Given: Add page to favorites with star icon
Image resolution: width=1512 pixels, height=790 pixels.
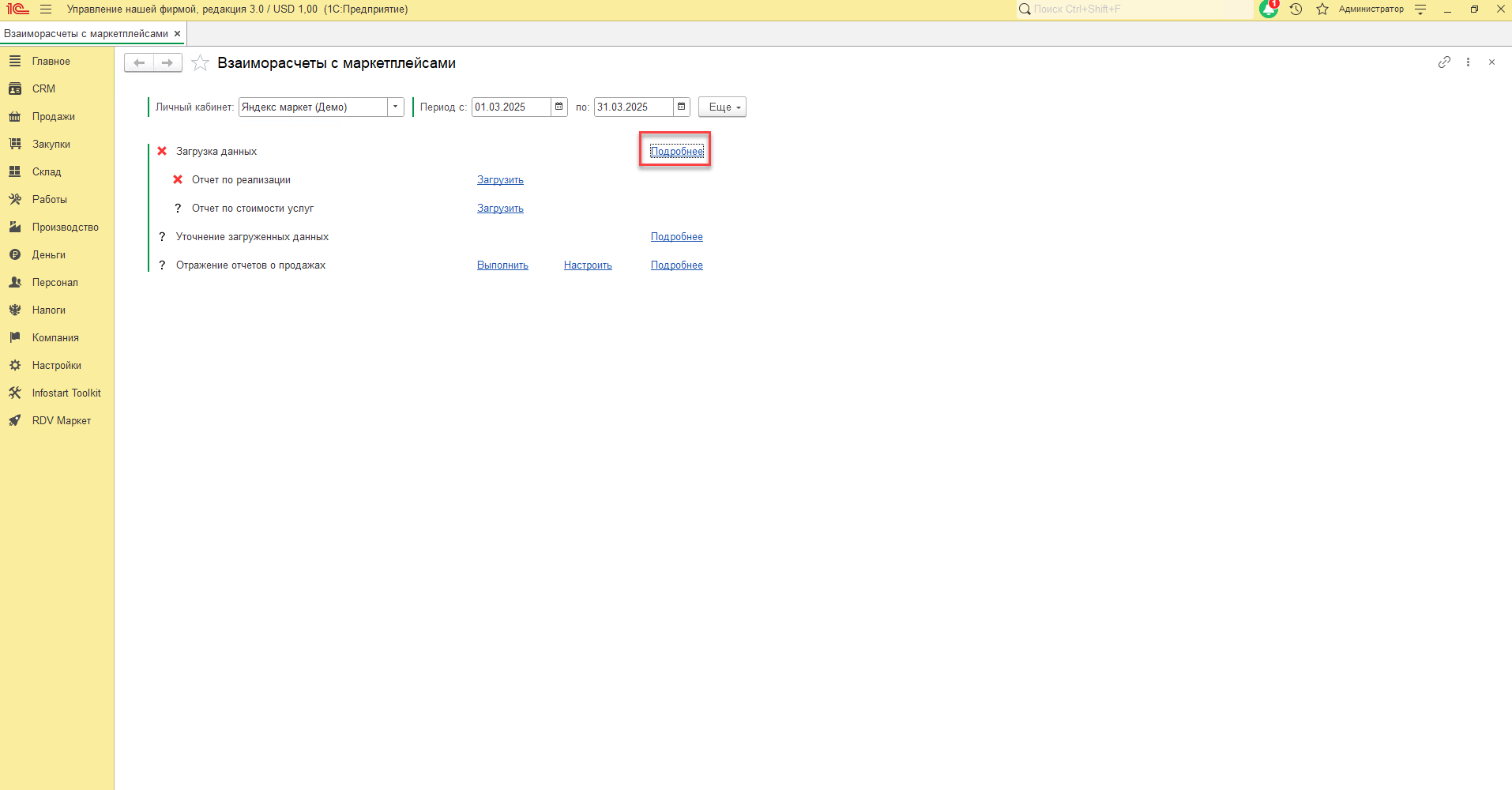Looking at the screenshot, I should (201, 63).
